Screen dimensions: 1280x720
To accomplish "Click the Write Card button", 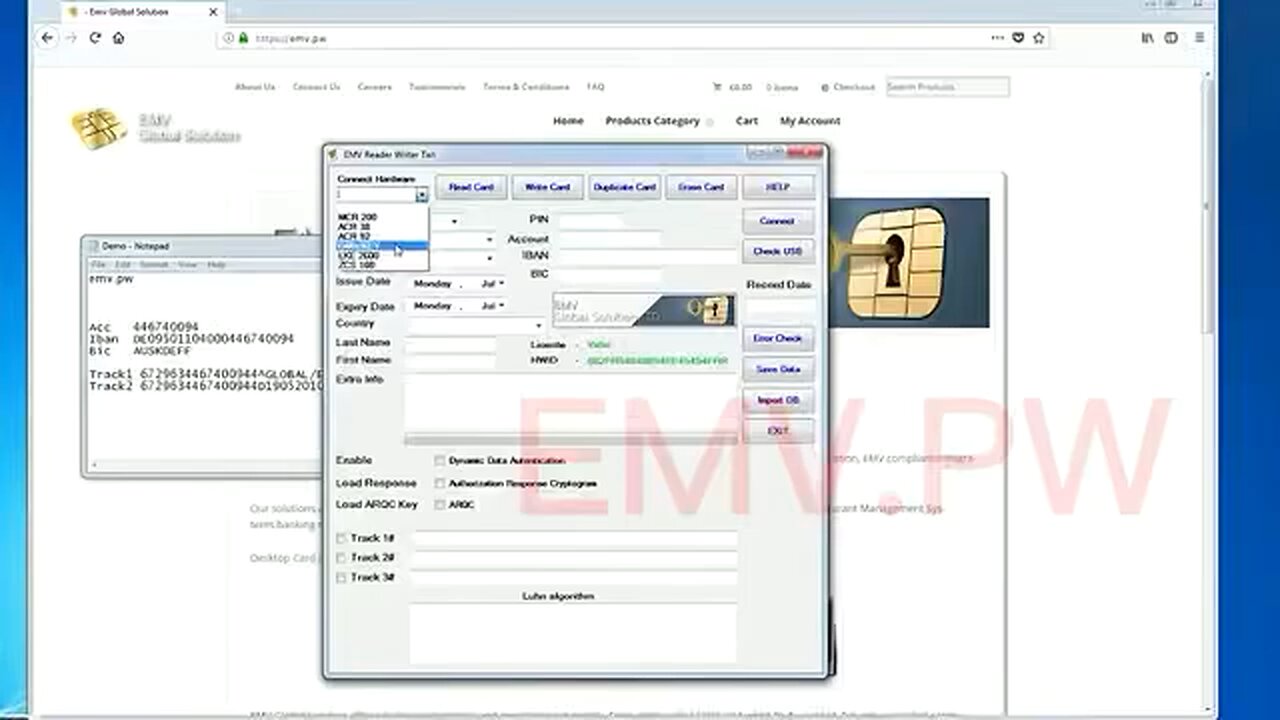I will [547, 187].
